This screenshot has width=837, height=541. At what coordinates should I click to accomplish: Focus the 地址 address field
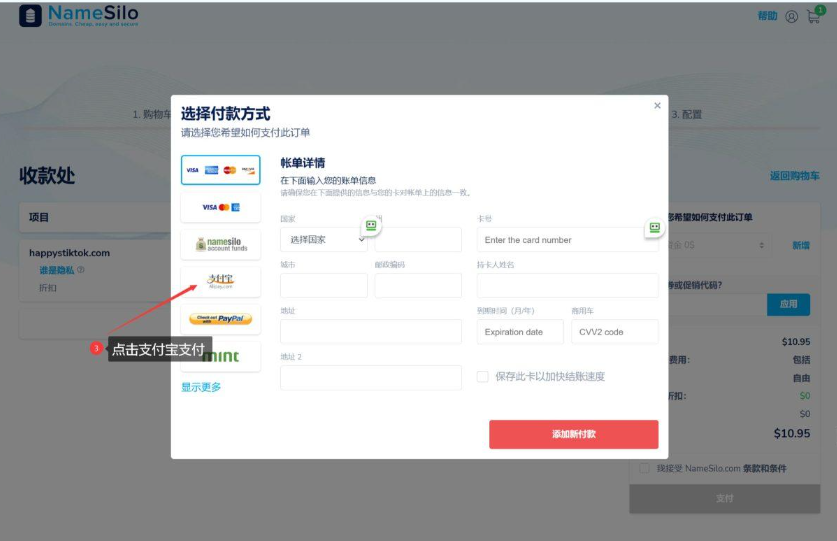tap(370, 332)
